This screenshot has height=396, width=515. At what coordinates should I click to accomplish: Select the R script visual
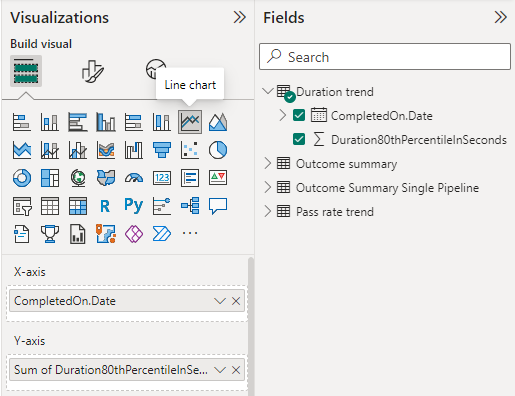[105, 206]
